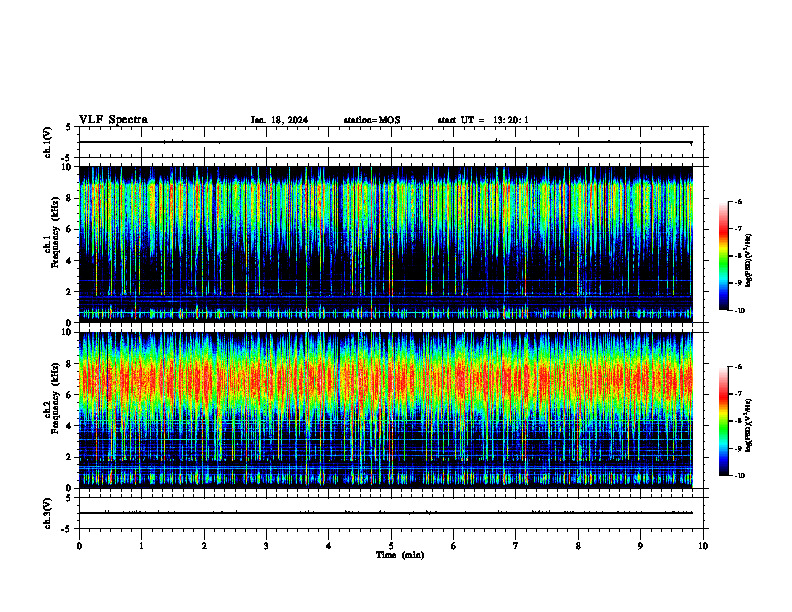Click the -6 value on ch.2 colorbar
The height and width of the screenshot is (612, 792).
(738, 367)
